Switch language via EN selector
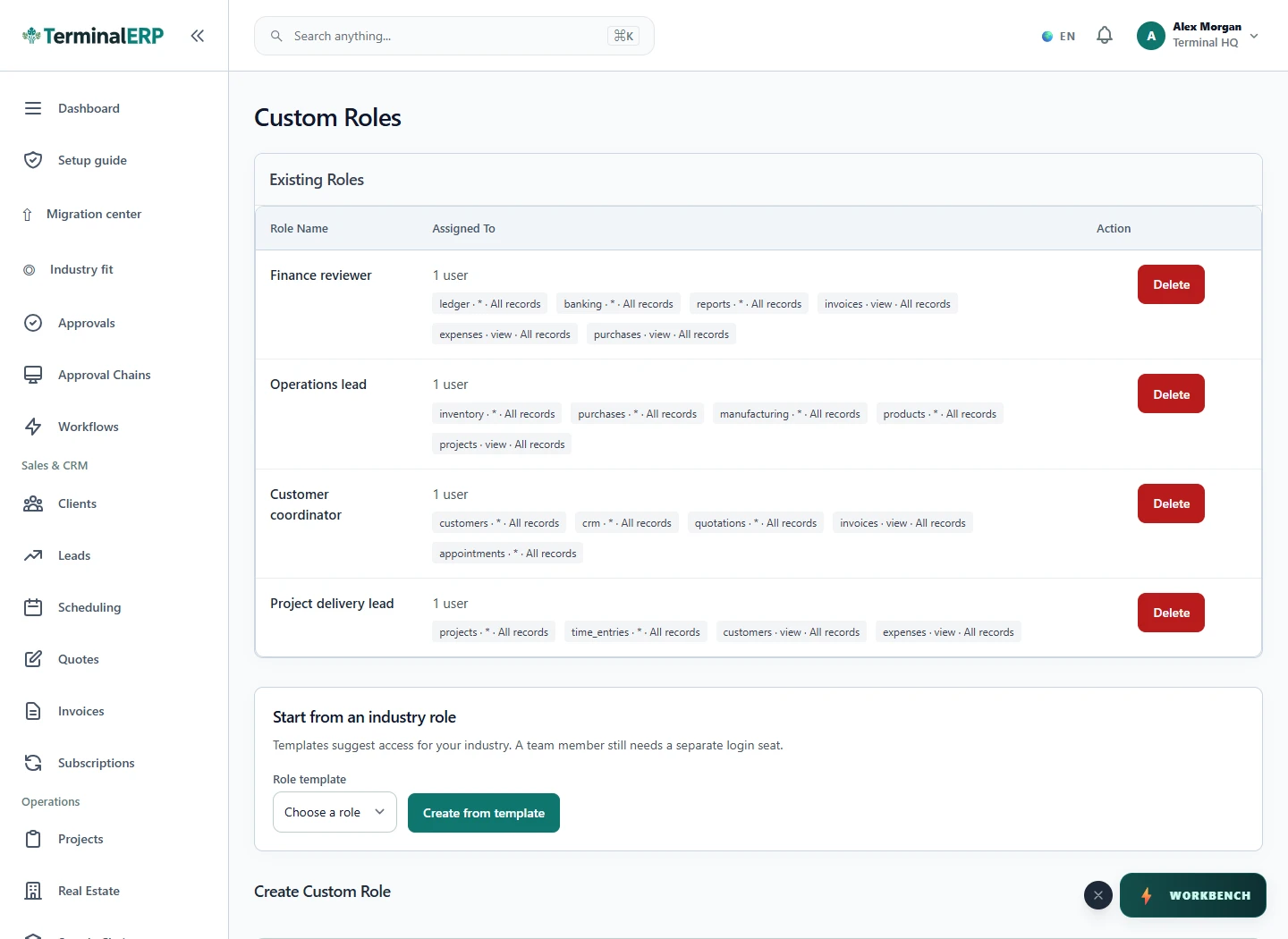Screen dimensions: 1288x939 1058,37
